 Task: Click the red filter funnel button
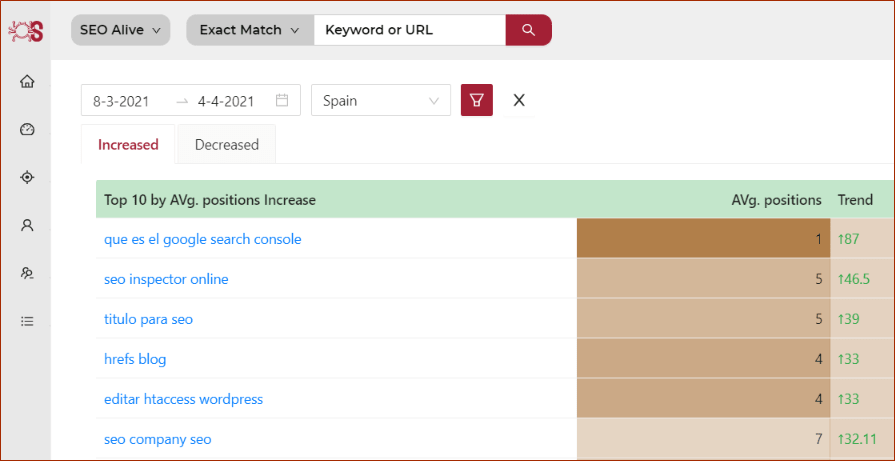click(477, 100)
